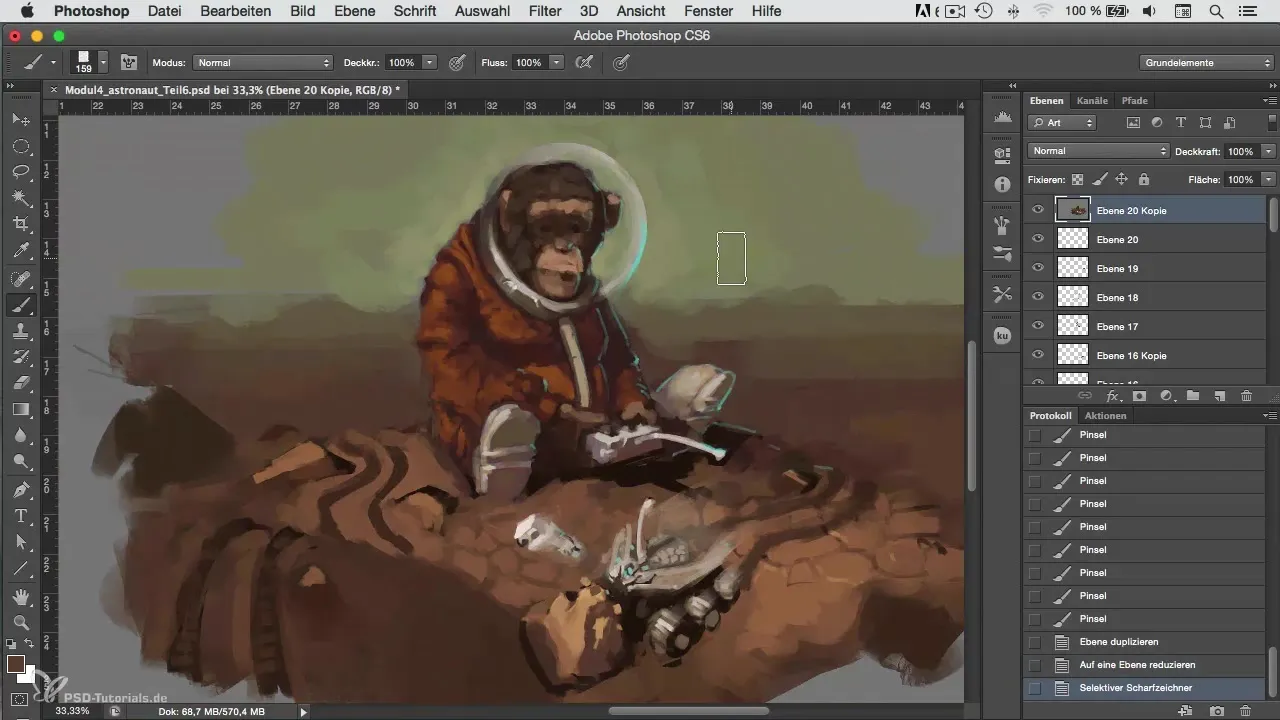
Task: Select the Lasso tool
Action: coord(21,171)
